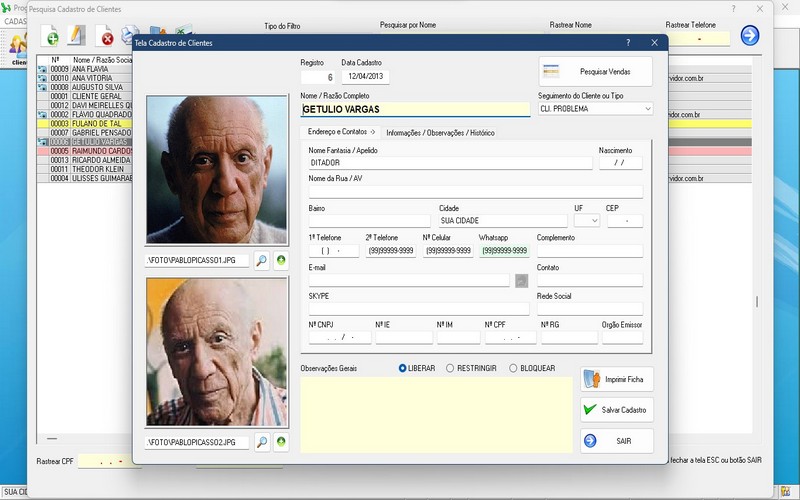The image size is (800, 500).
Task: Click the new client add icon
Action: pos(50,38)
